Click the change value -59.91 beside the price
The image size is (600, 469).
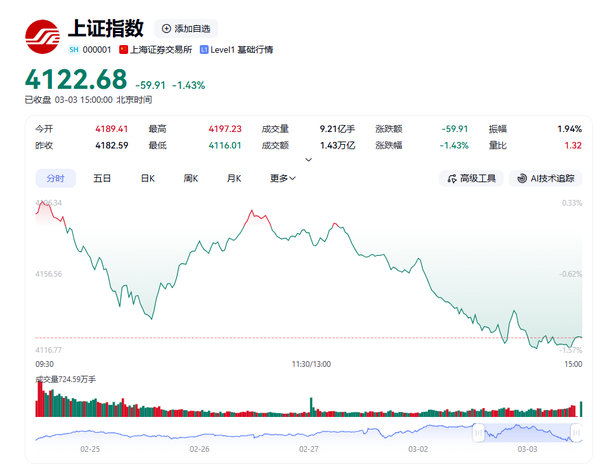click(x=150, y=85)
